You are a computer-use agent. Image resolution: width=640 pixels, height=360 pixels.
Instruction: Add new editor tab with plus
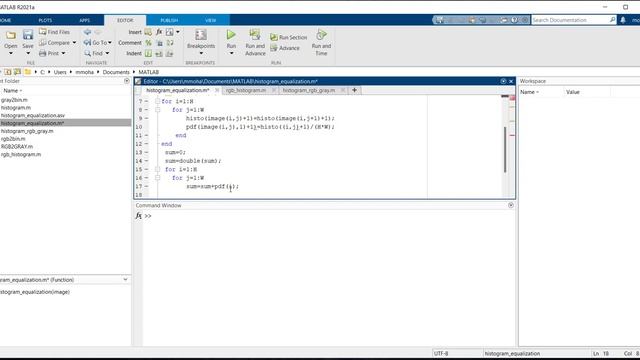[354, 90]
